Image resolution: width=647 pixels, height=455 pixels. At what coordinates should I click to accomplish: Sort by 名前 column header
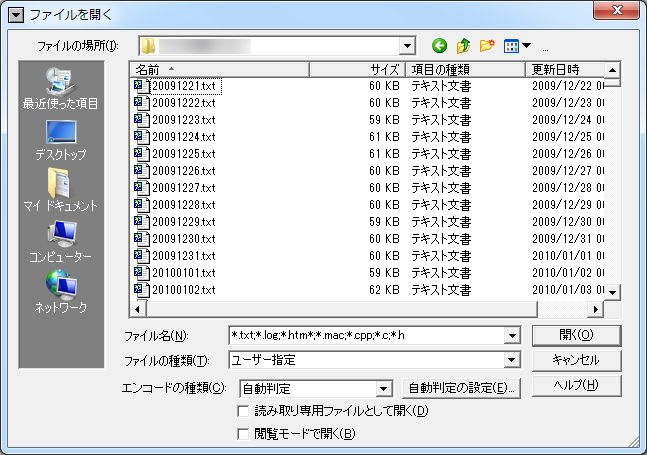(220, 70)
